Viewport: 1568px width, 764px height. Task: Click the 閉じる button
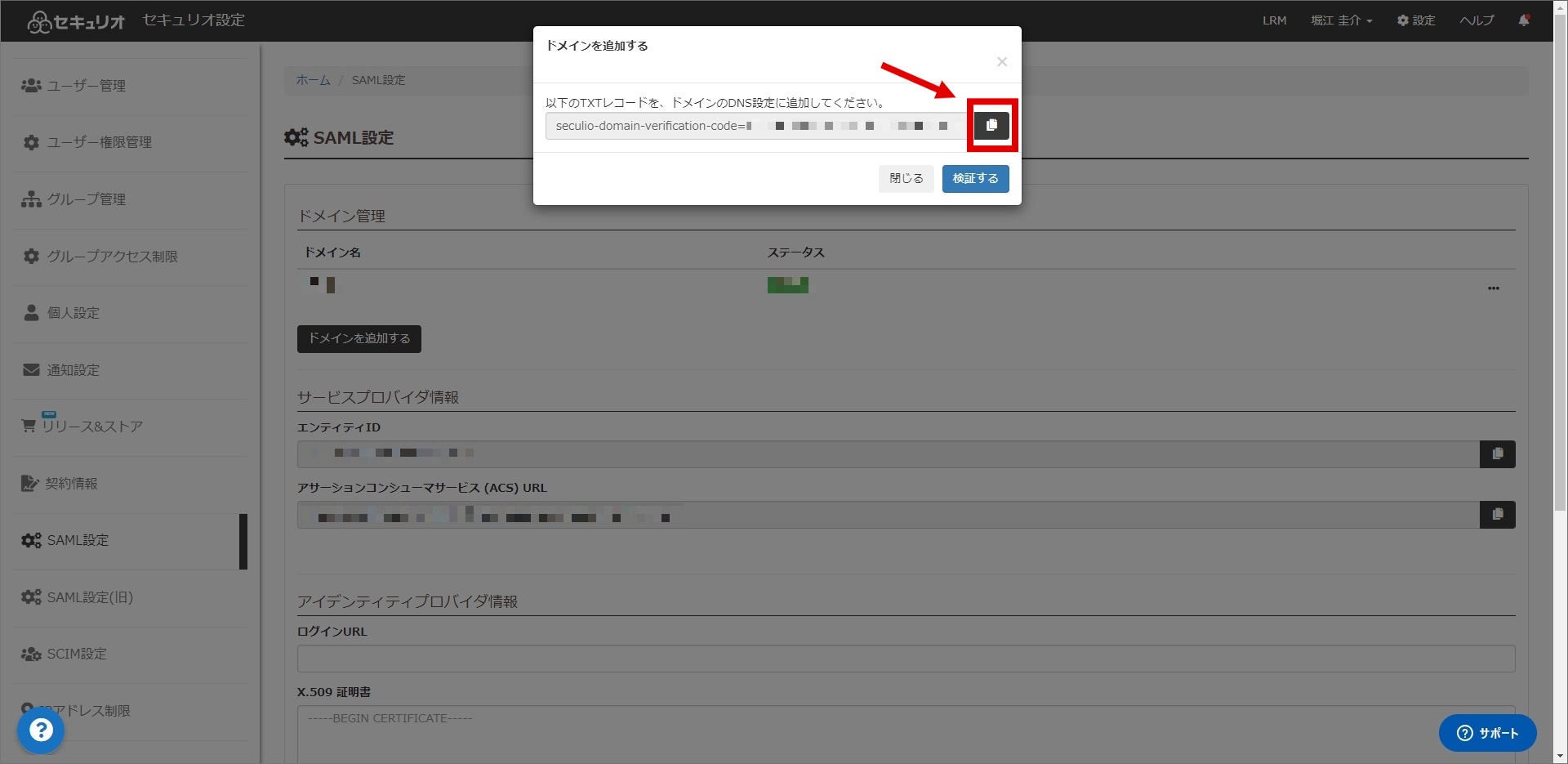pyautogui.click(x=906, y=179)
